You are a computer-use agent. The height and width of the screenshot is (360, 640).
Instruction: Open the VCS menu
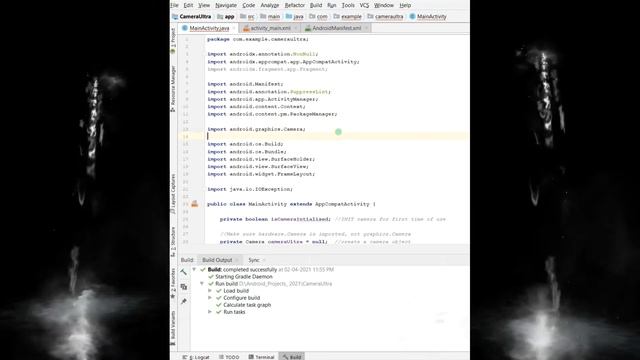tap(364, 5)
